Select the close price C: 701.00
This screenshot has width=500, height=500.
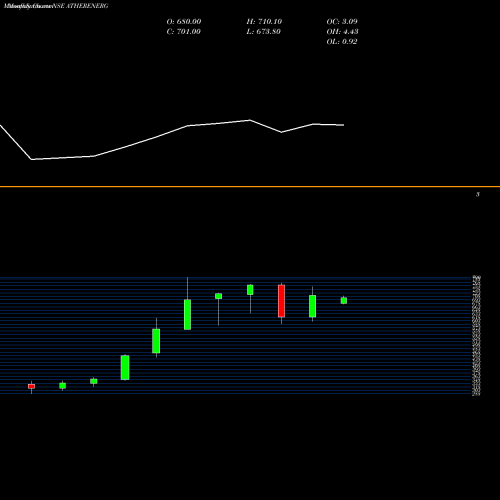tap(183, 31)
